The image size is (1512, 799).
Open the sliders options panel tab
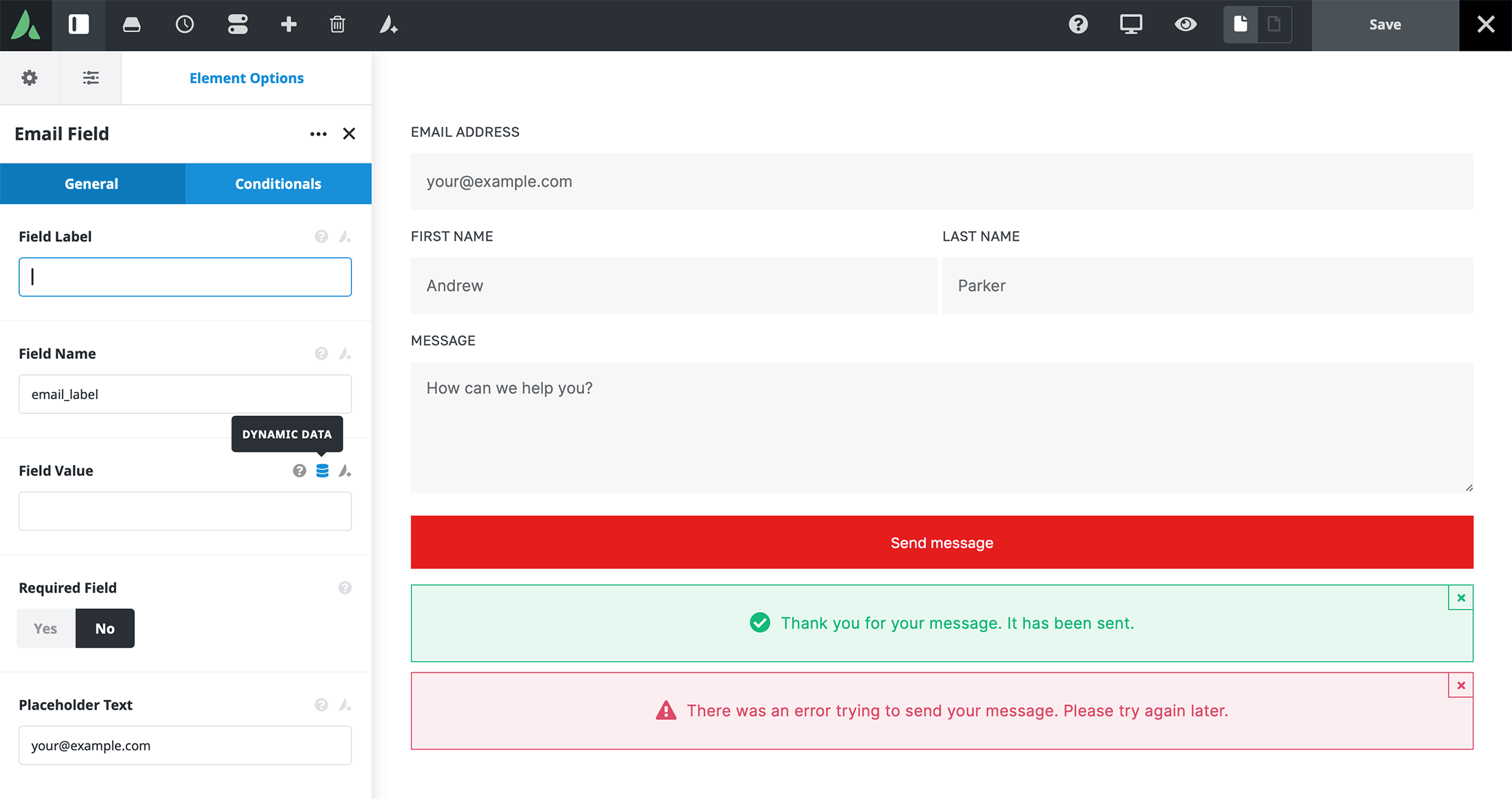[x=91, y=78]
